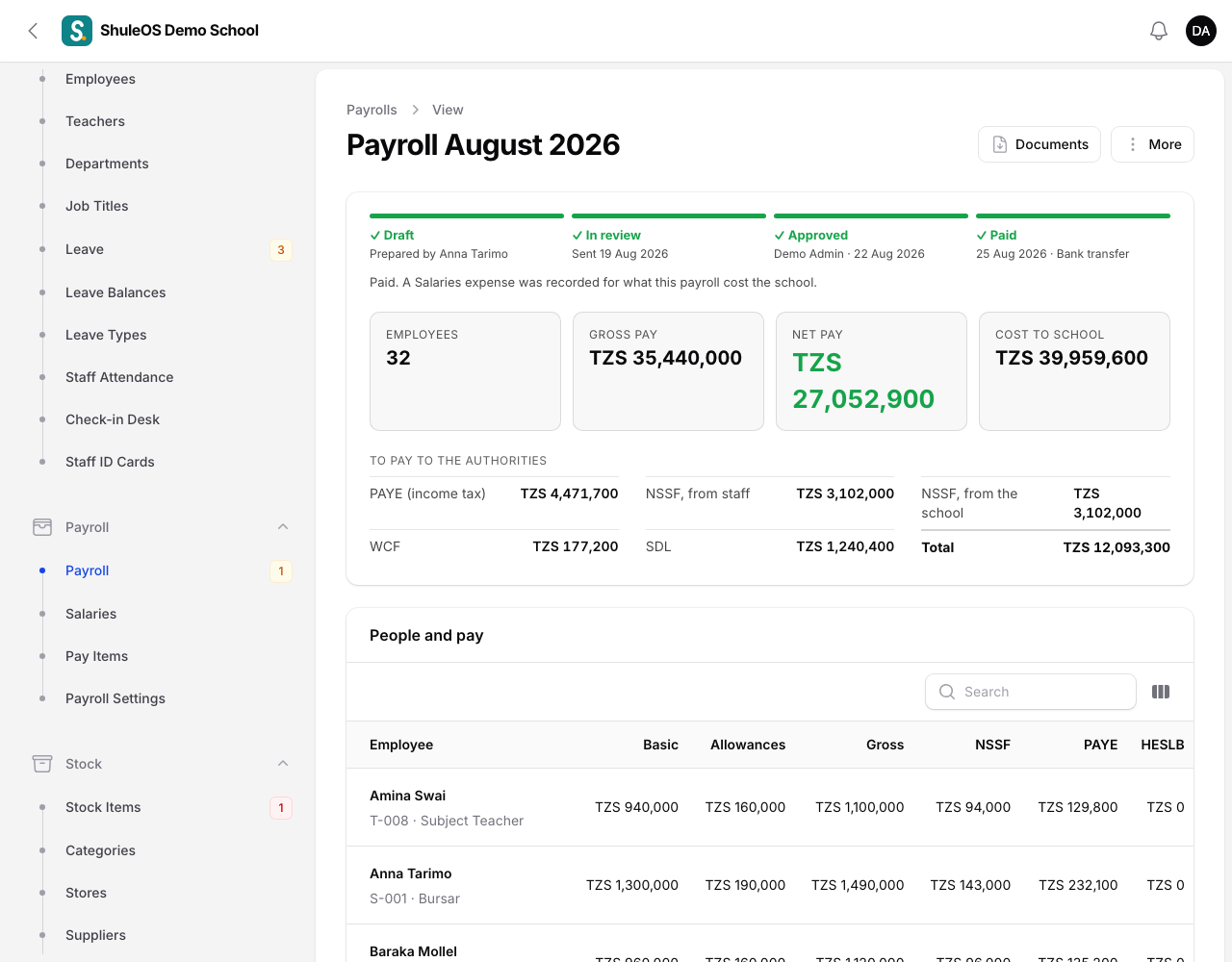This screenshot has height=962, width=1232.
Task: Open Employees in sidebar
Action: [x=100, y=79]
